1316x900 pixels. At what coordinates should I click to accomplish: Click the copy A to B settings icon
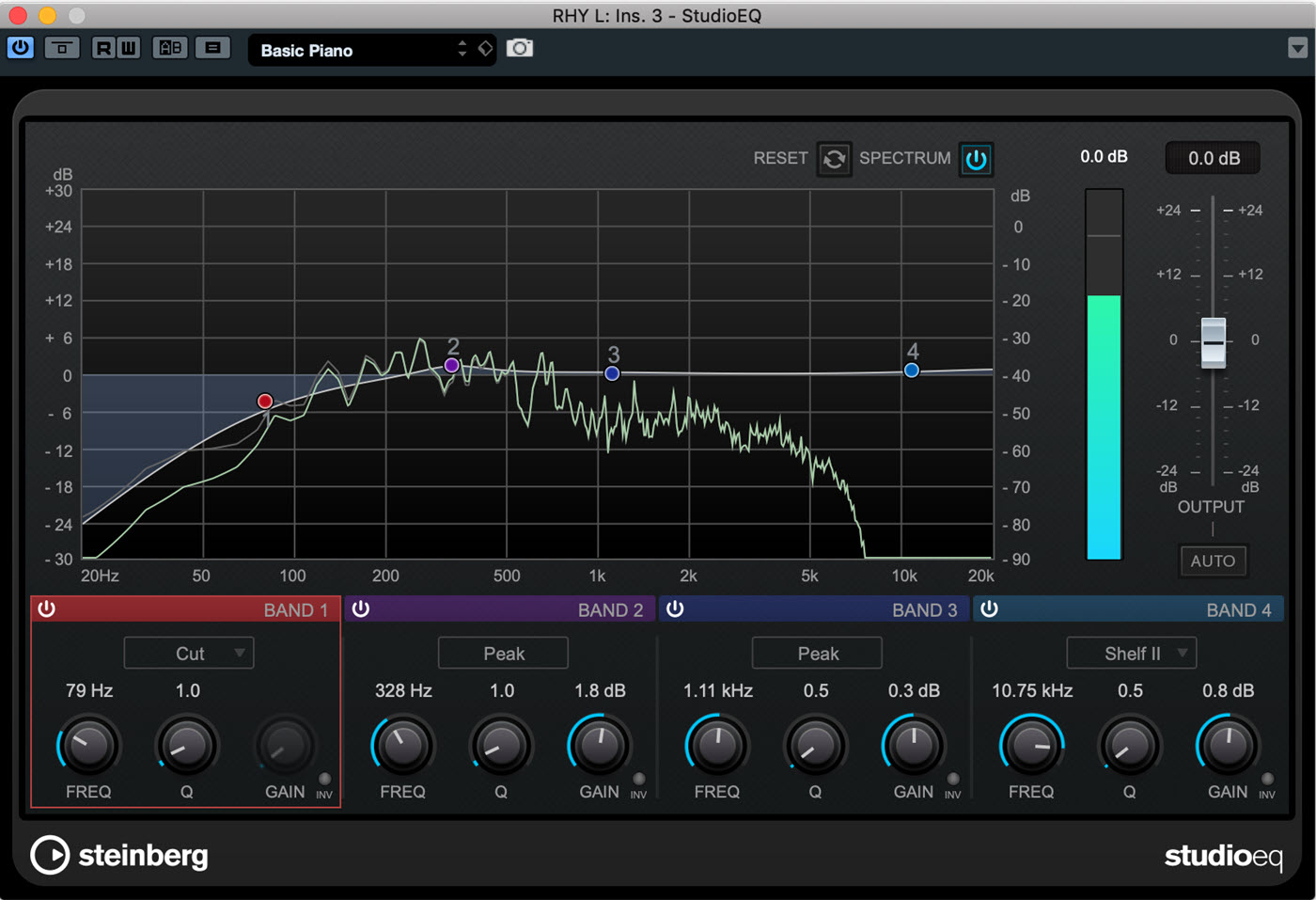pos(213,48)
